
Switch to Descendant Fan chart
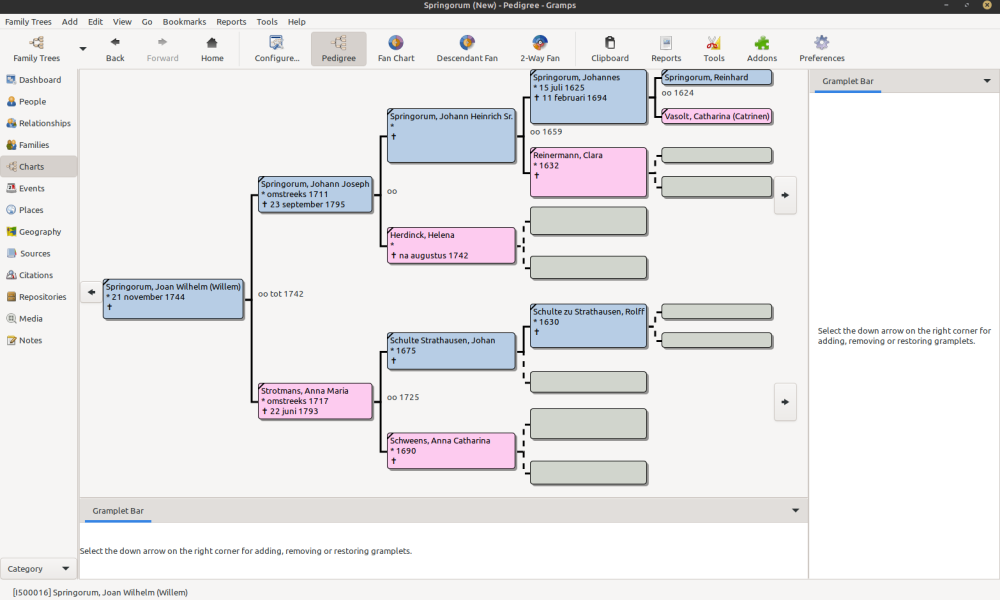point(466,48)
